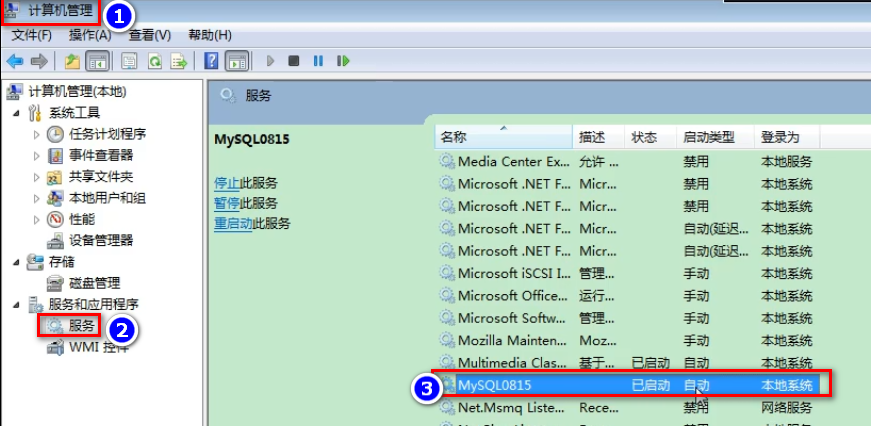
Task: Click the 暂停 this service link
Action: coord(227,203)
